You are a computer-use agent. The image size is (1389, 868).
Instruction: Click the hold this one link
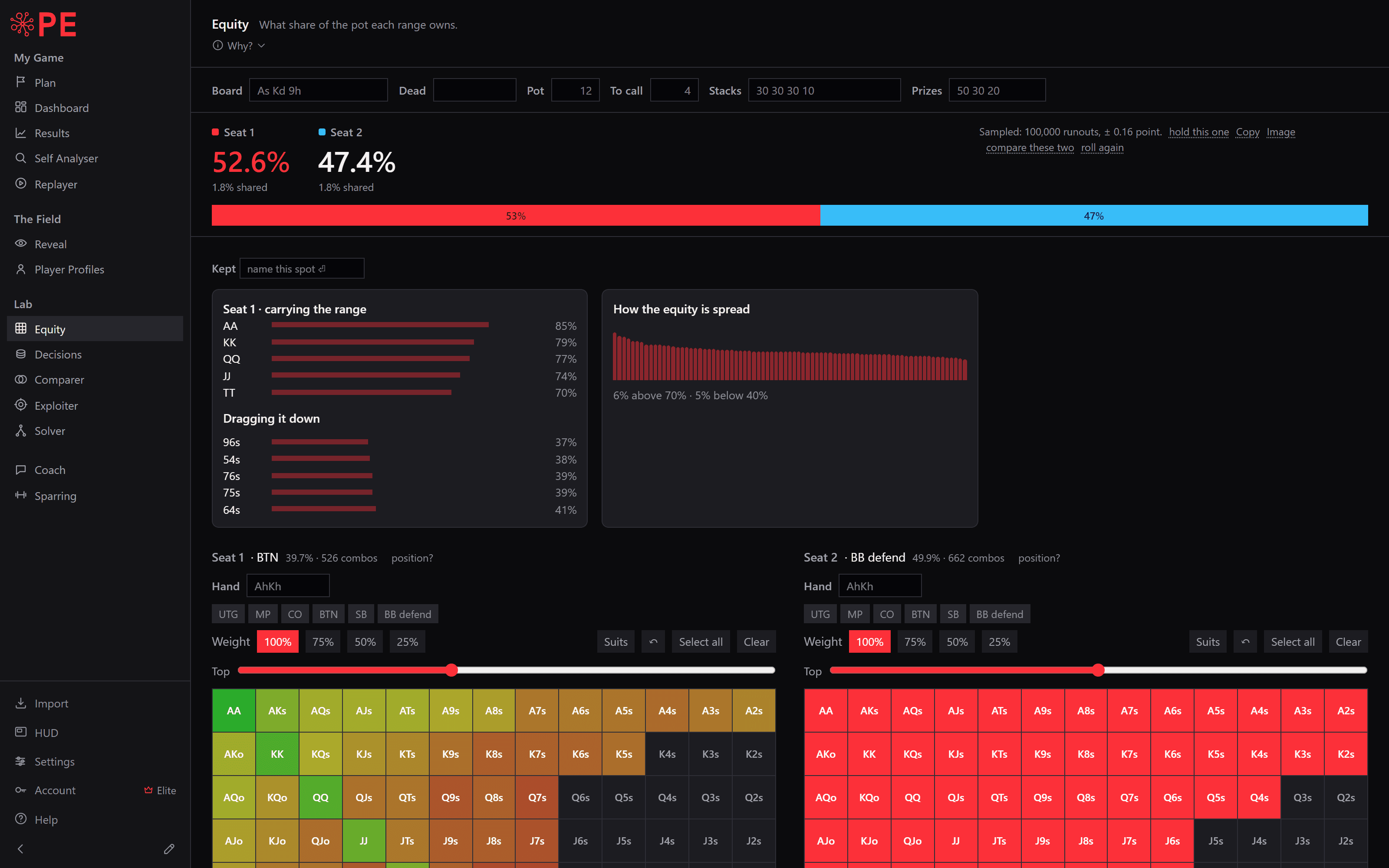(1198, 132)
